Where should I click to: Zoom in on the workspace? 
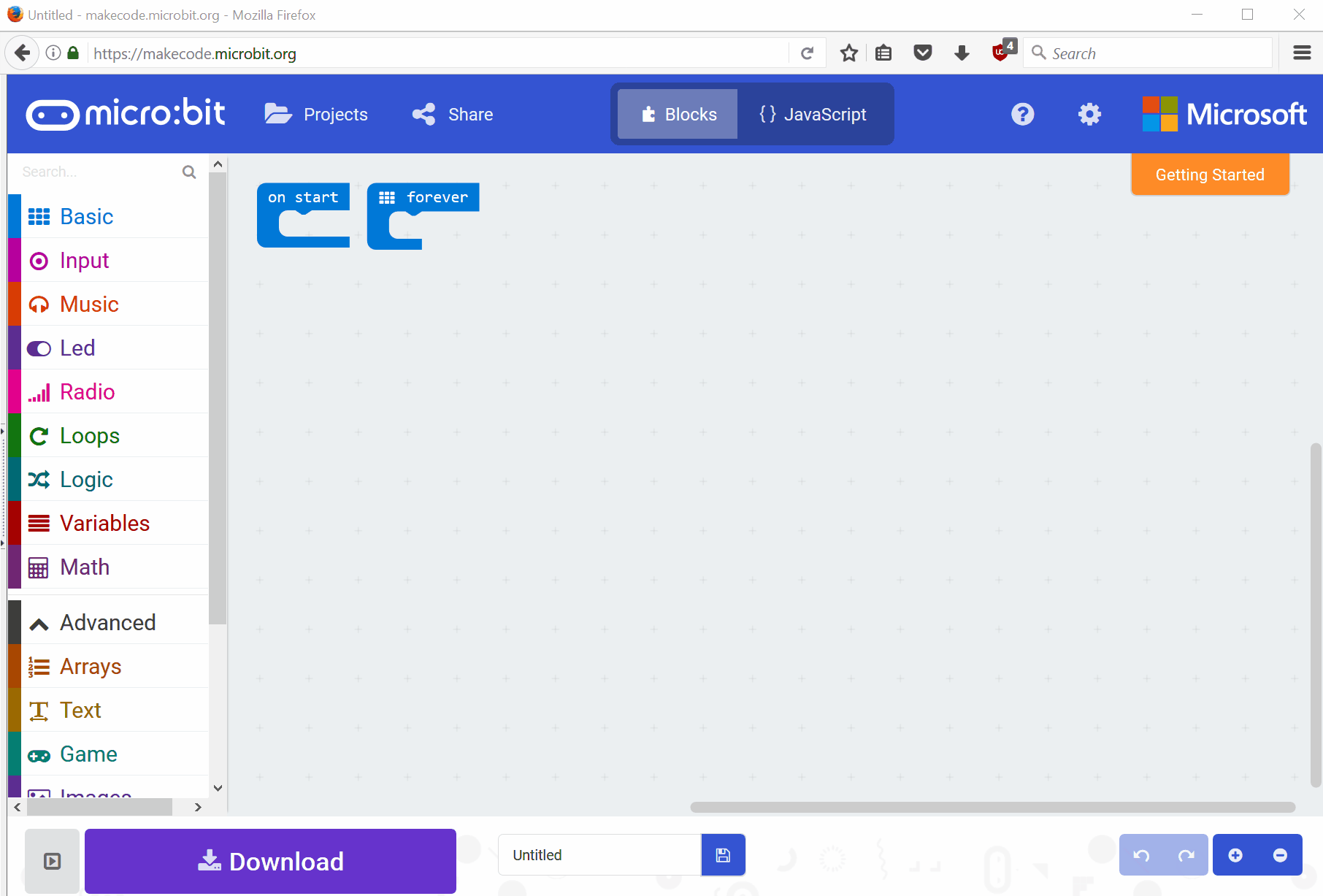pos(1235,854)
